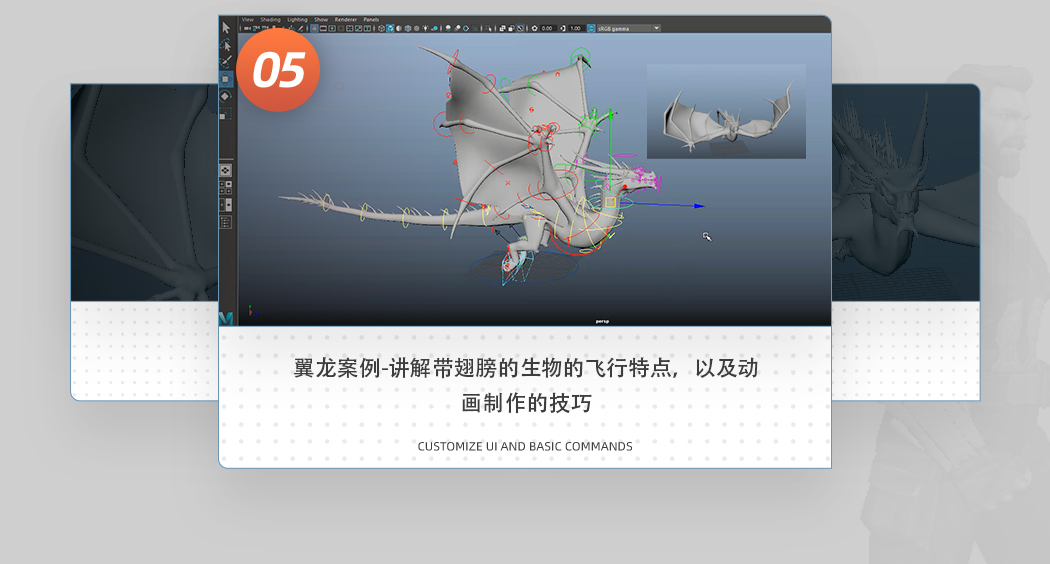1050x564 pixels.
Task: Click the exposure reset icon
Action: tap(534, 28)
